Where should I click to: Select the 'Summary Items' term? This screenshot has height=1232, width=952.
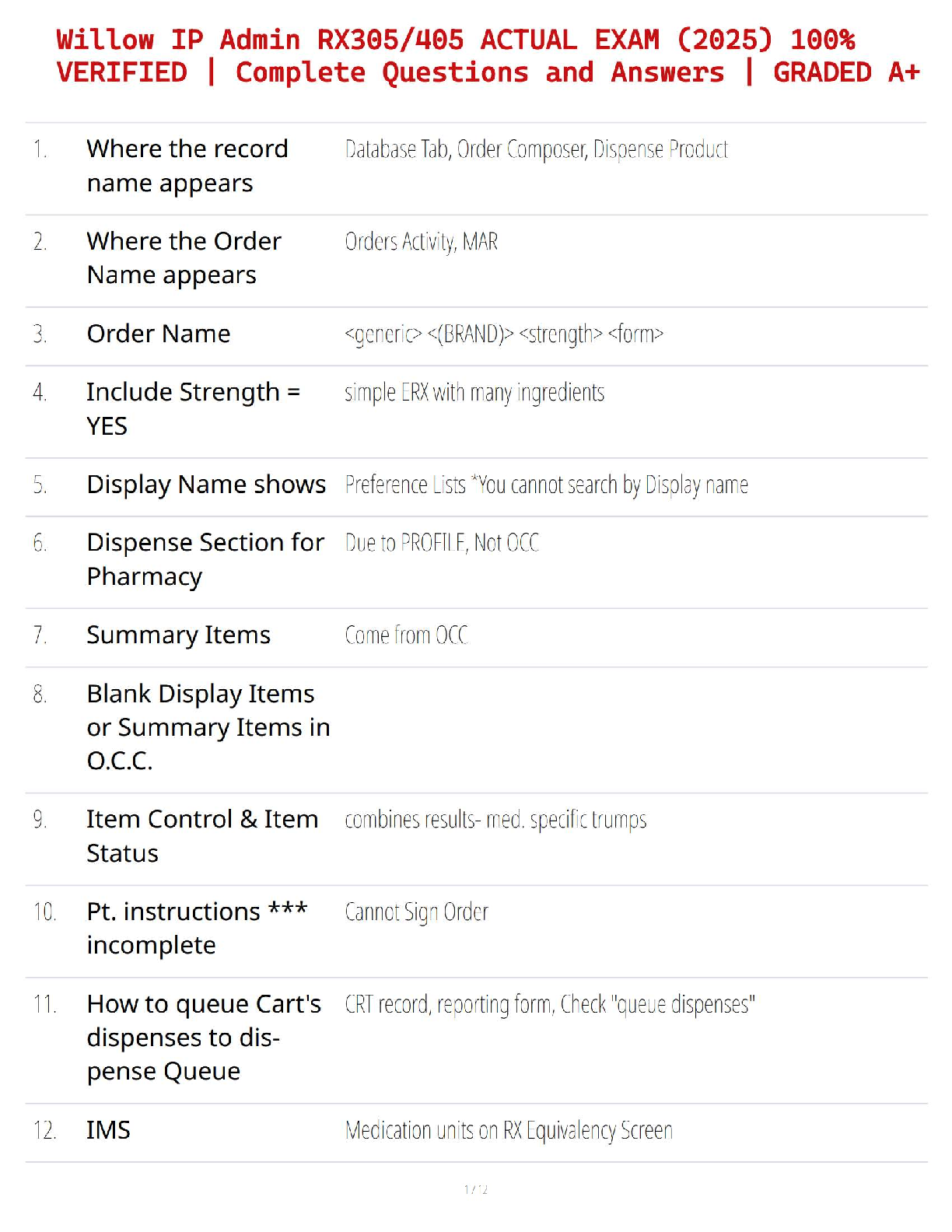click(x=179, y=635)
